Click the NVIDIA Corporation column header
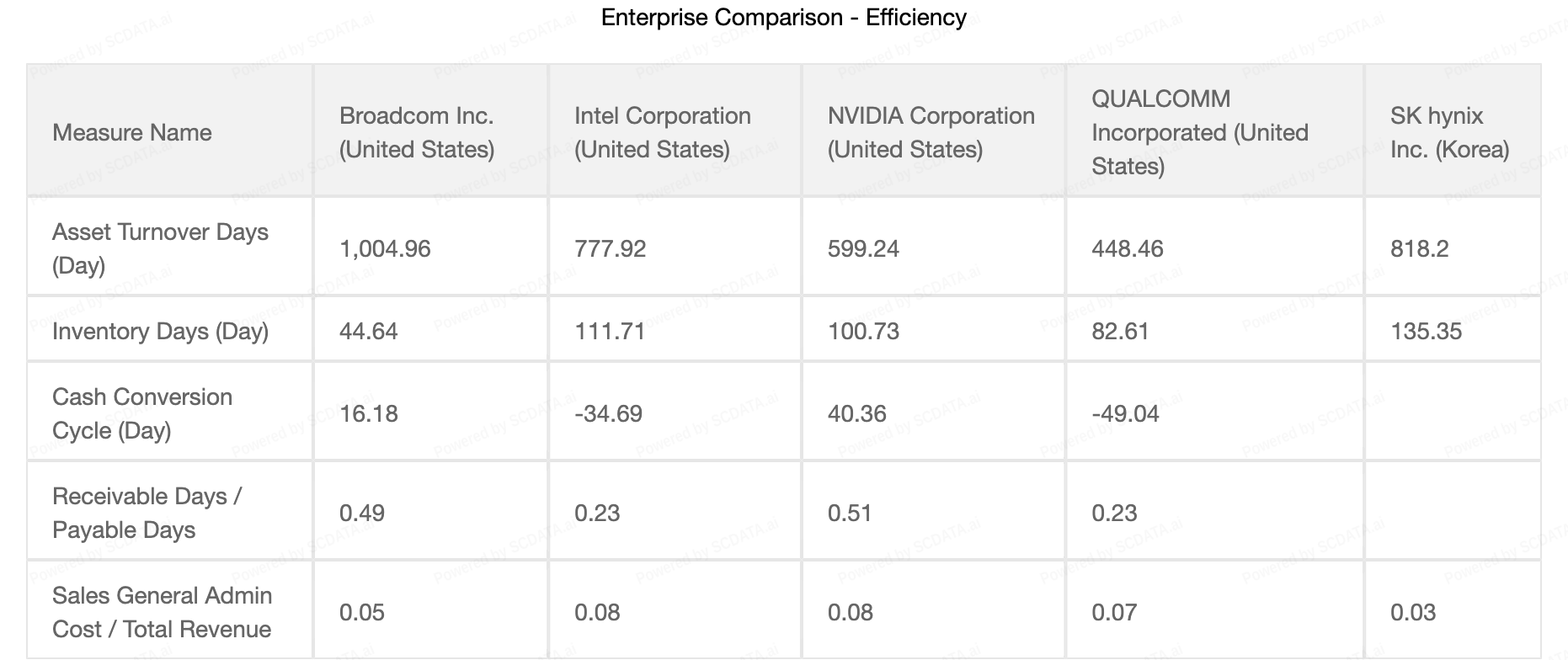 [x=931, y=132]
